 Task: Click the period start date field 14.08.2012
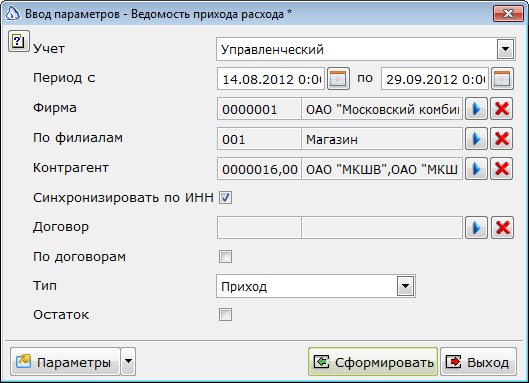pyautogui.click(x=271, y=79)
